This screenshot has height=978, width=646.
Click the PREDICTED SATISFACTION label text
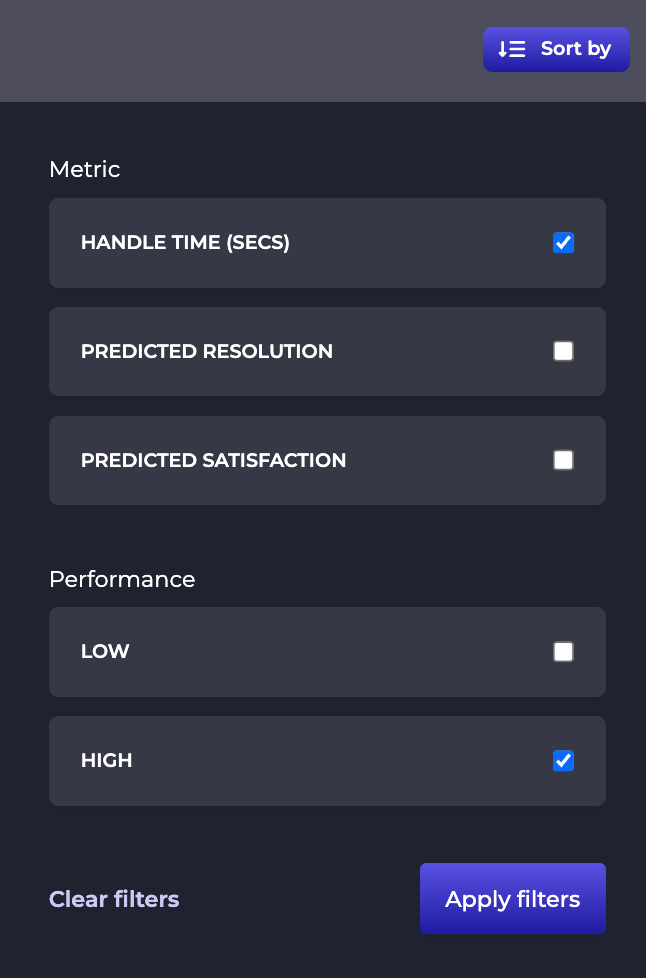click(213, 460)
